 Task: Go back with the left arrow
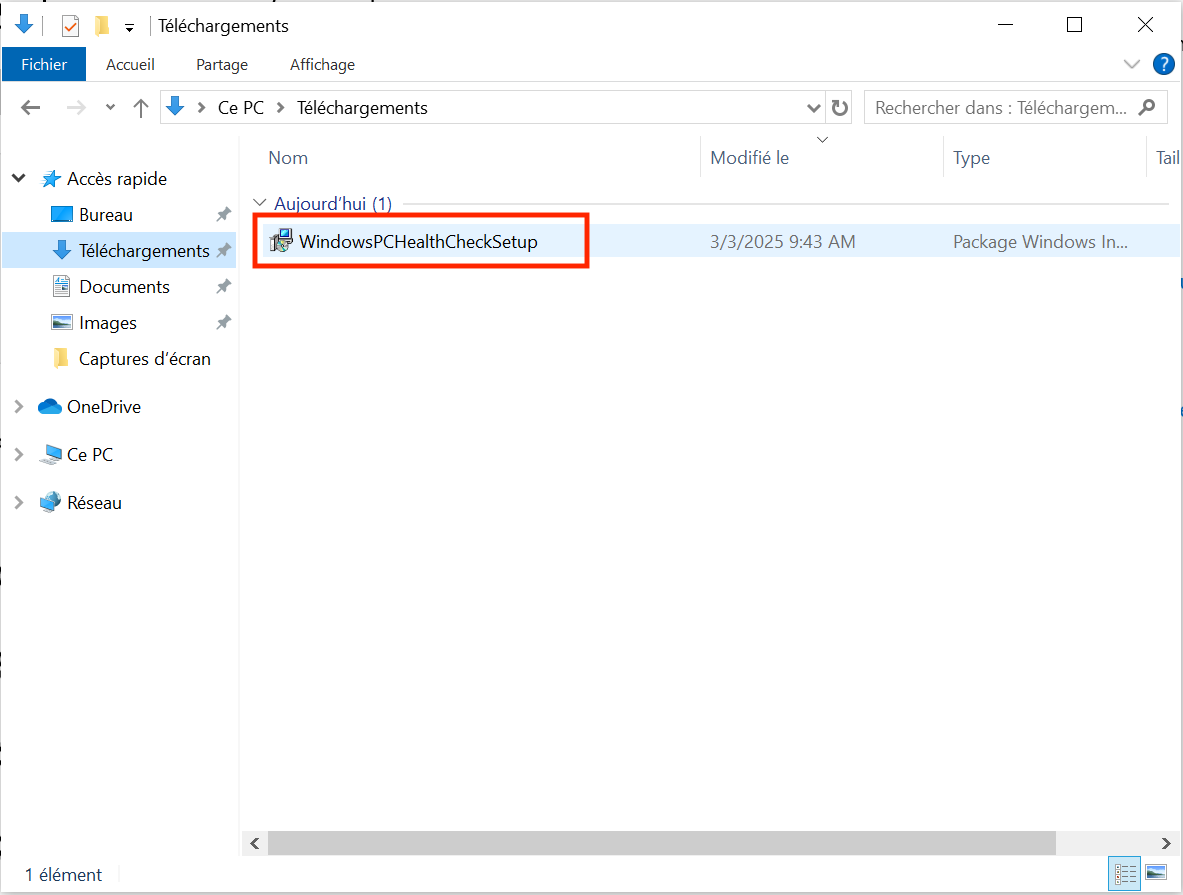(31, 108)
